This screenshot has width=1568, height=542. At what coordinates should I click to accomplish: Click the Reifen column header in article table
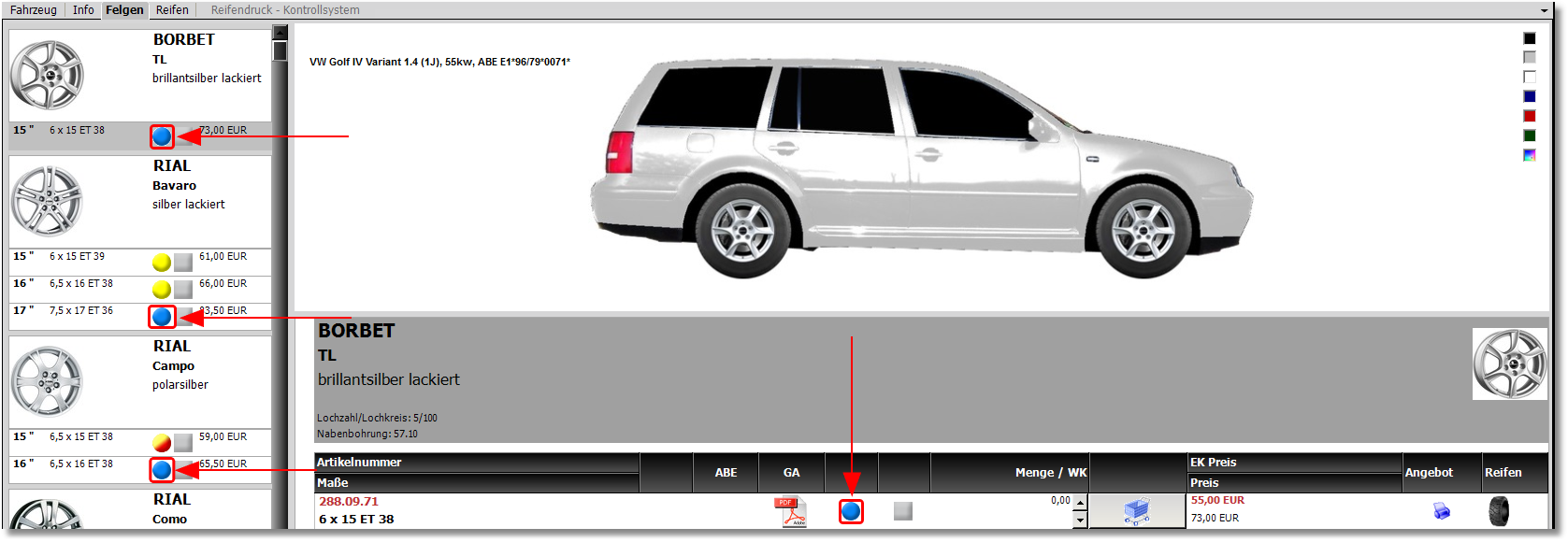point(1515,473)
